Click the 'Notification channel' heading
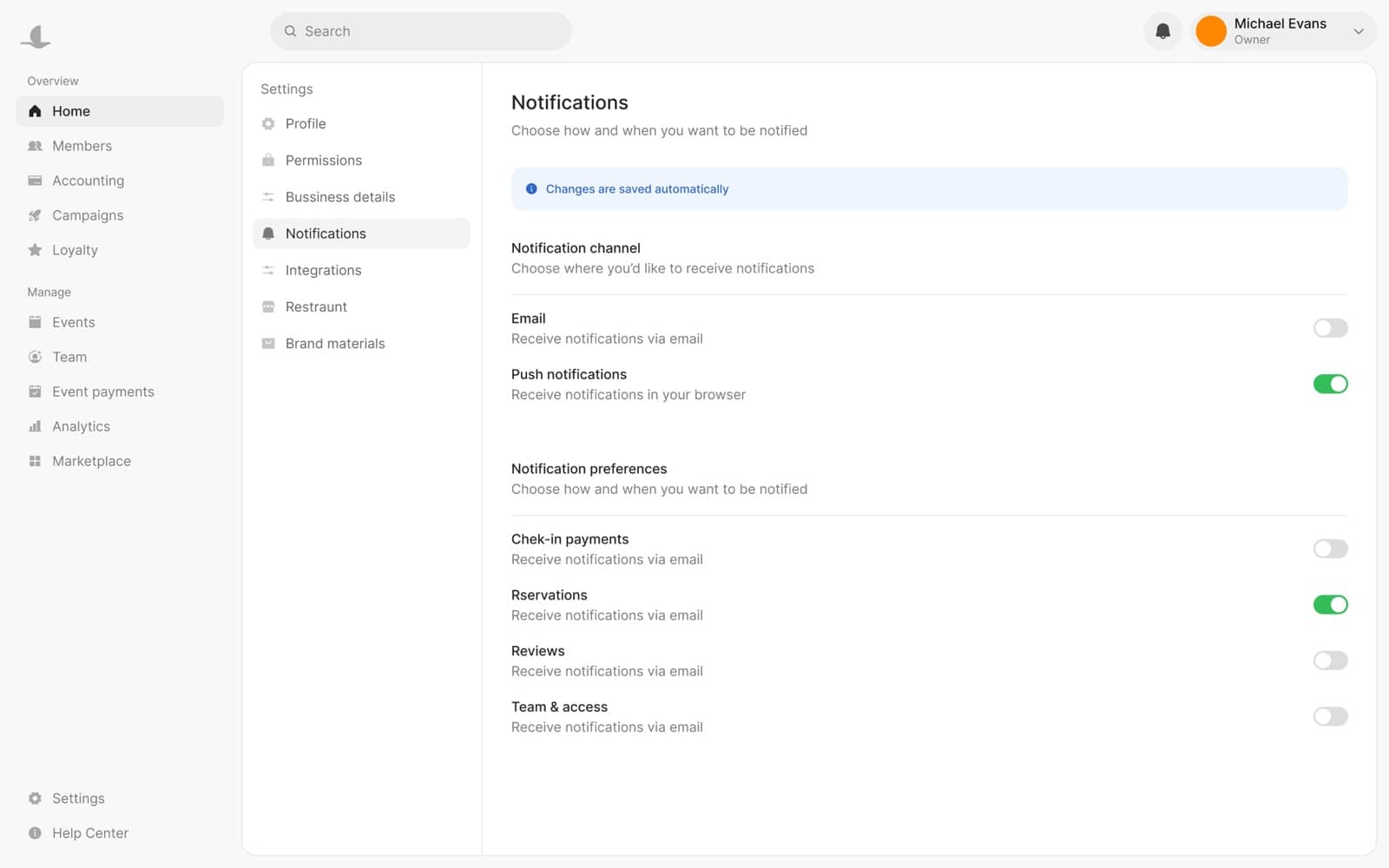 tap(576, 248)
